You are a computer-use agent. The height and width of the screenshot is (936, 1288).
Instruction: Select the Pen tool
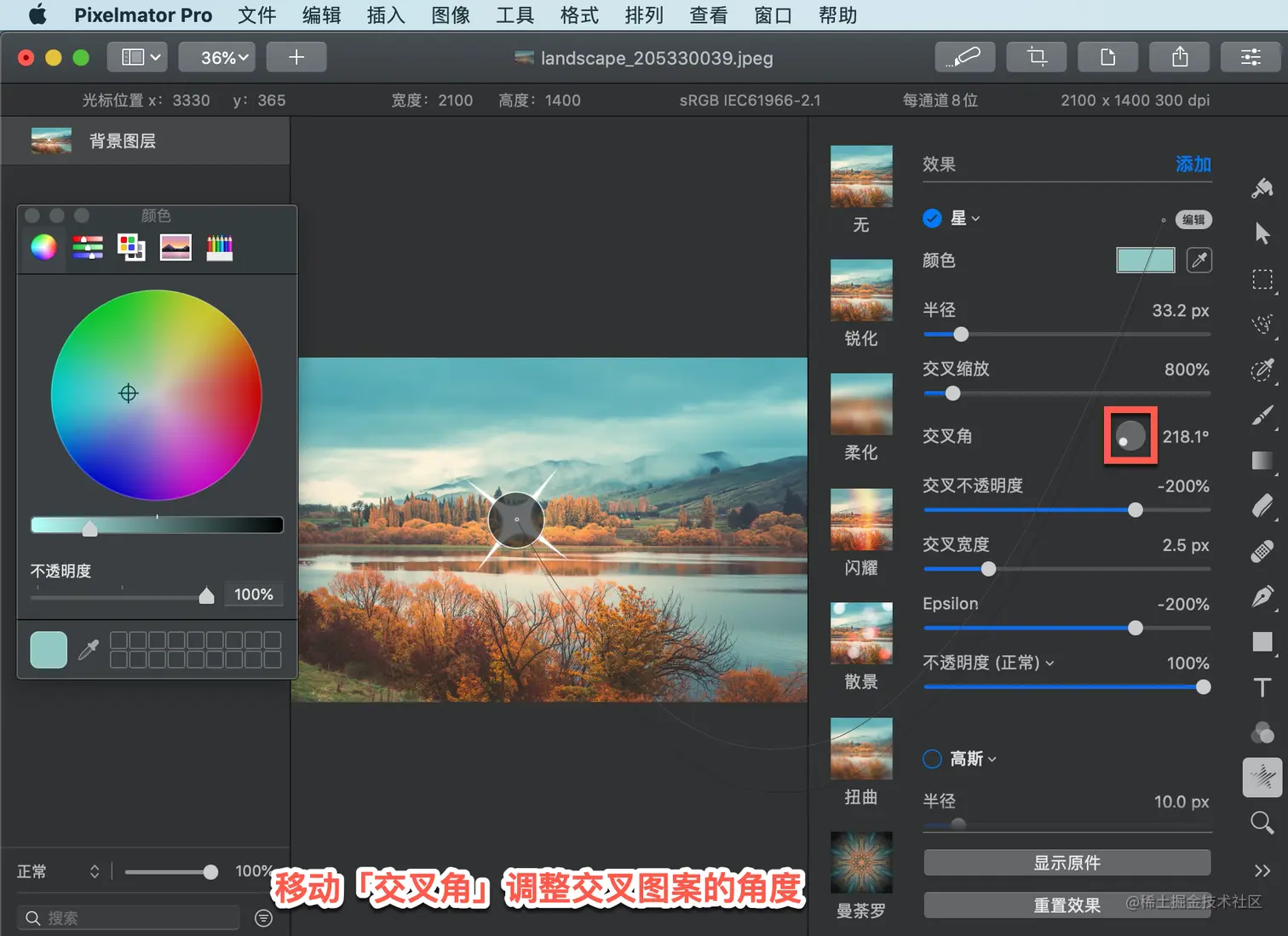1262,596
